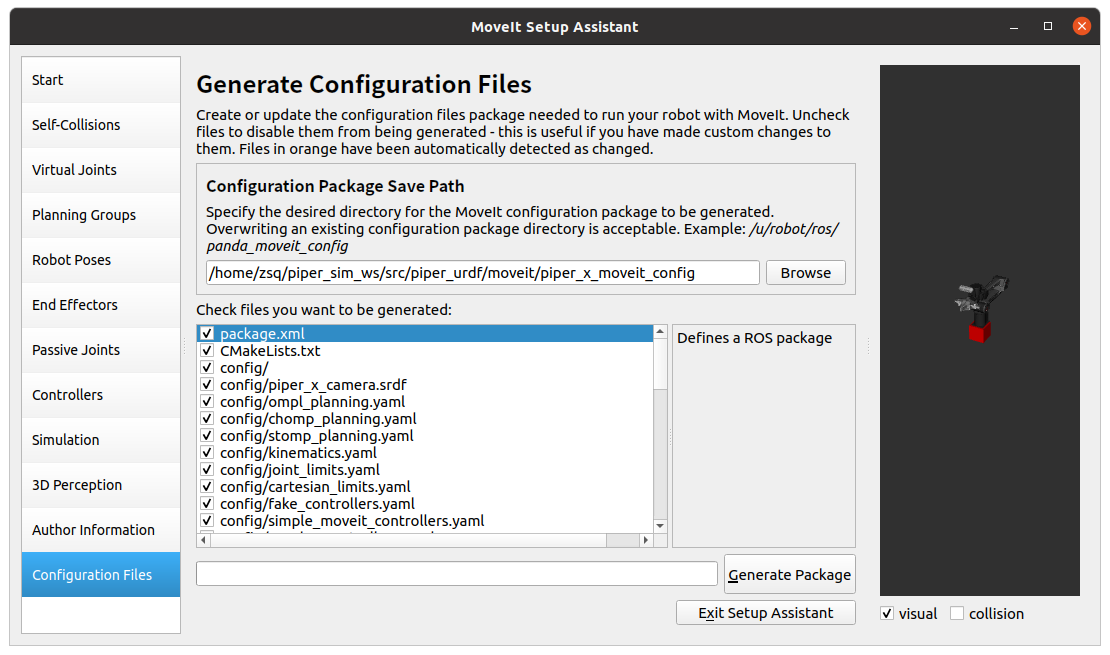The image size is (1110, 655).
Task: Toggle config/cartesian_limits.yaml checkbox
Action: click(x=207, y=486)
